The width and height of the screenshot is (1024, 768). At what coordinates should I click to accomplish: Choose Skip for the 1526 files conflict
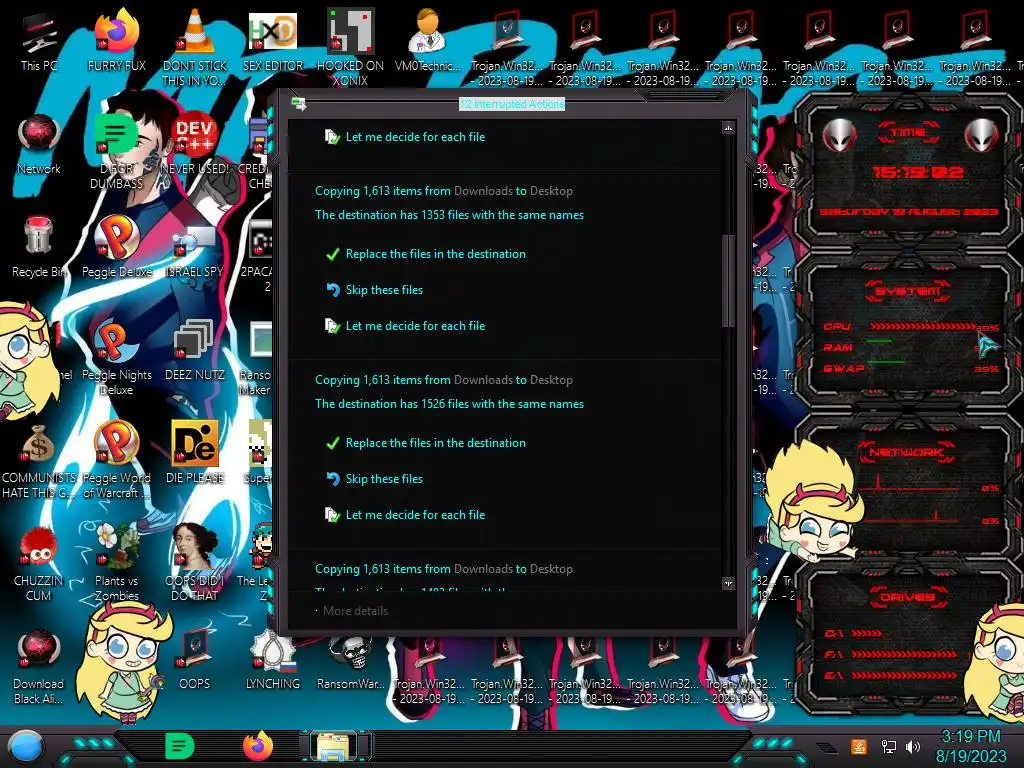coord(374,479)
